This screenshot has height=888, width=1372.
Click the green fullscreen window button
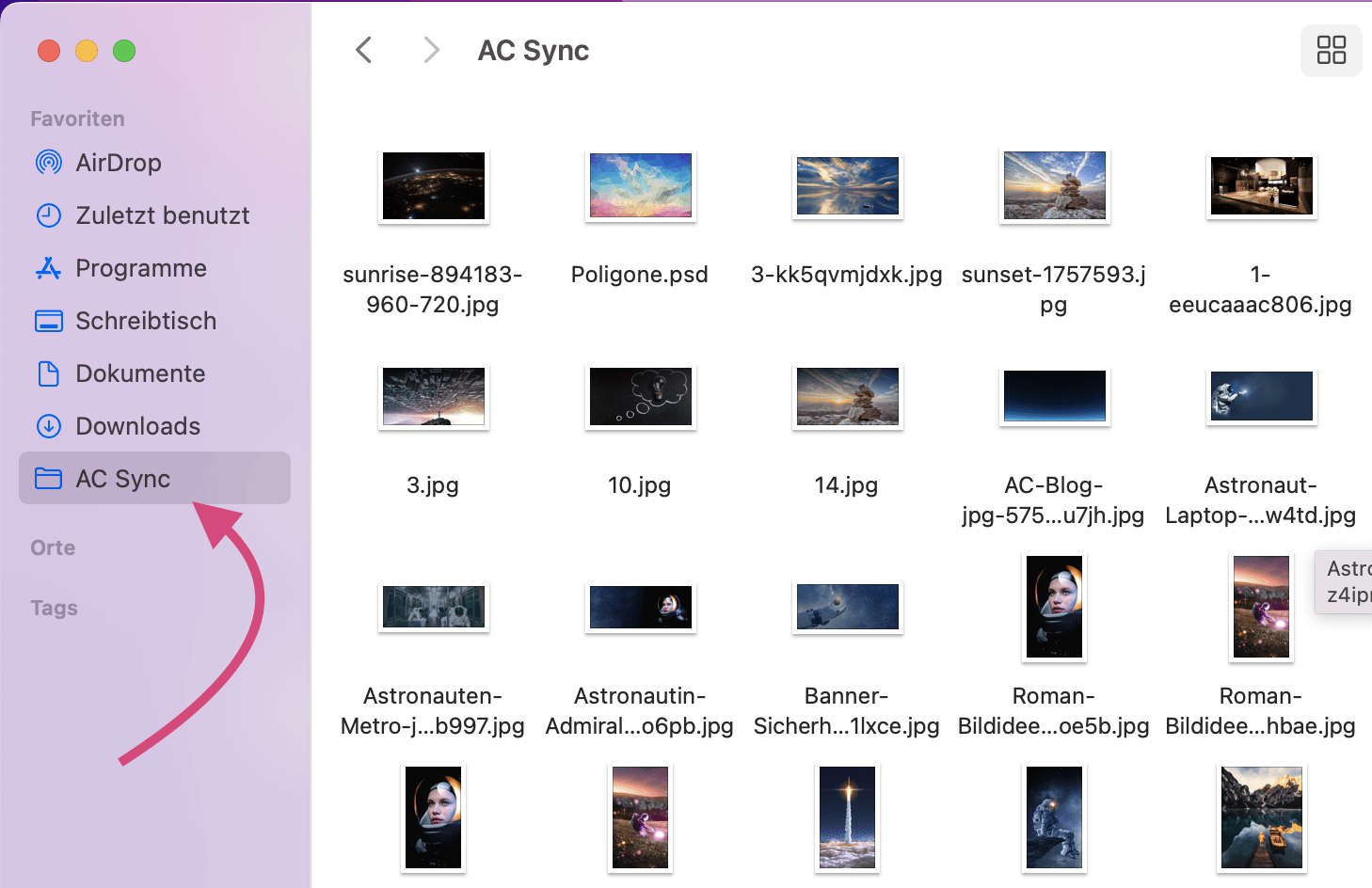(124, 51)
